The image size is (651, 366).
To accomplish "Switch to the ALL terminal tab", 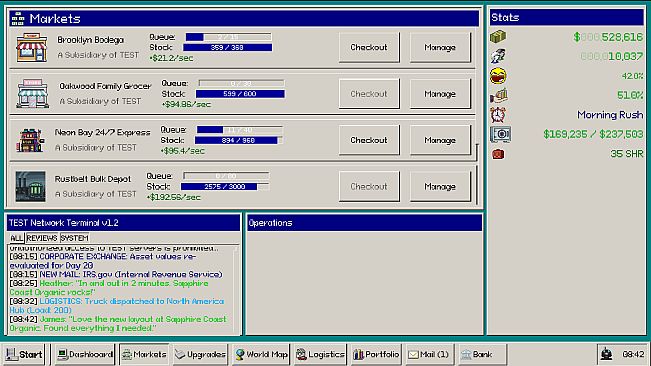I will click(x=17, y=238).
